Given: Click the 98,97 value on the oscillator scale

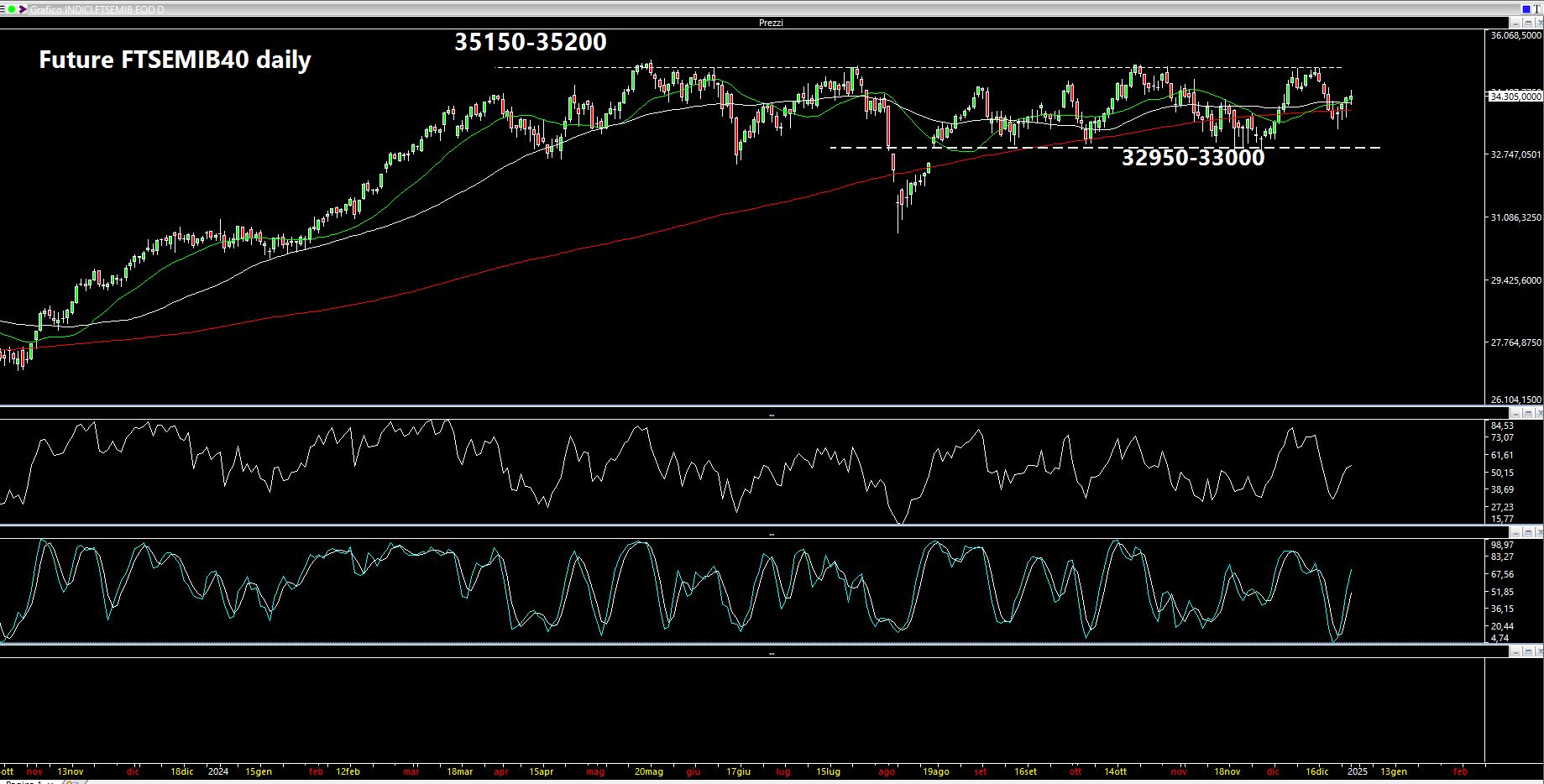Looking at the screenshot, I should [1502, 545].
